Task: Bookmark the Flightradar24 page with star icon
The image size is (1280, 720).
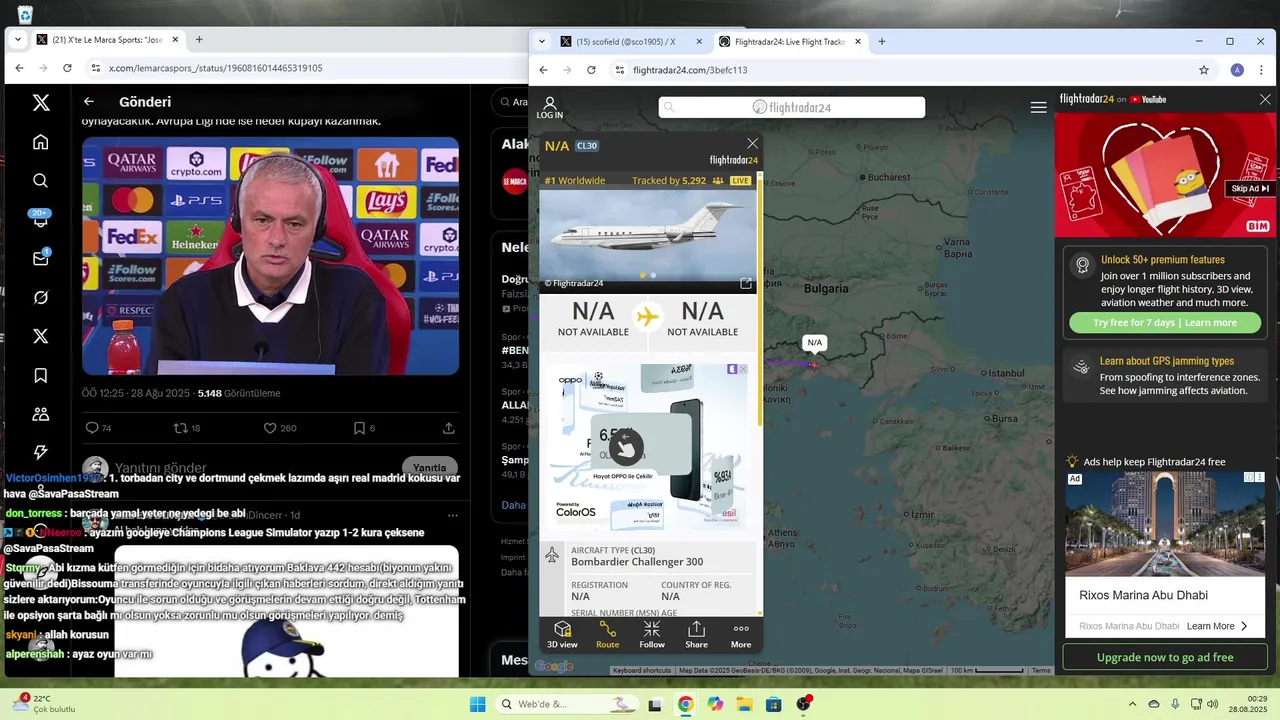Action: click(1204, 70)
